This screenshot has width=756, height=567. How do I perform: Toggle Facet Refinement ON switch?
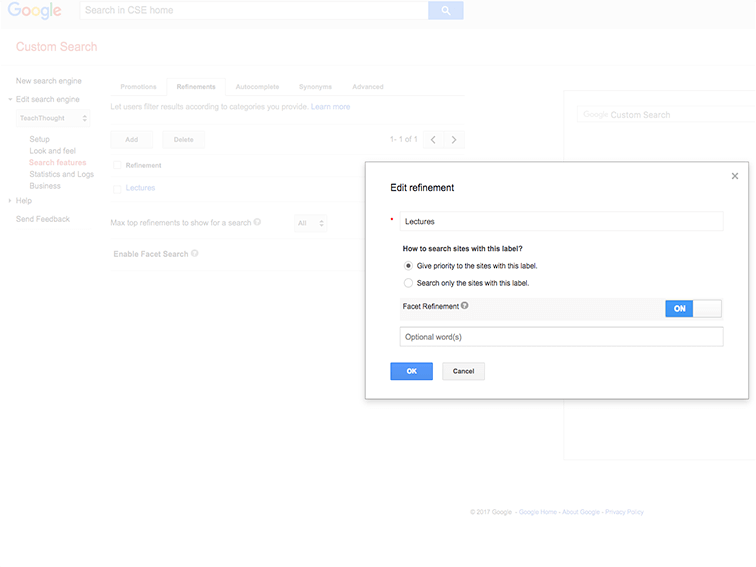click(693, 309)
